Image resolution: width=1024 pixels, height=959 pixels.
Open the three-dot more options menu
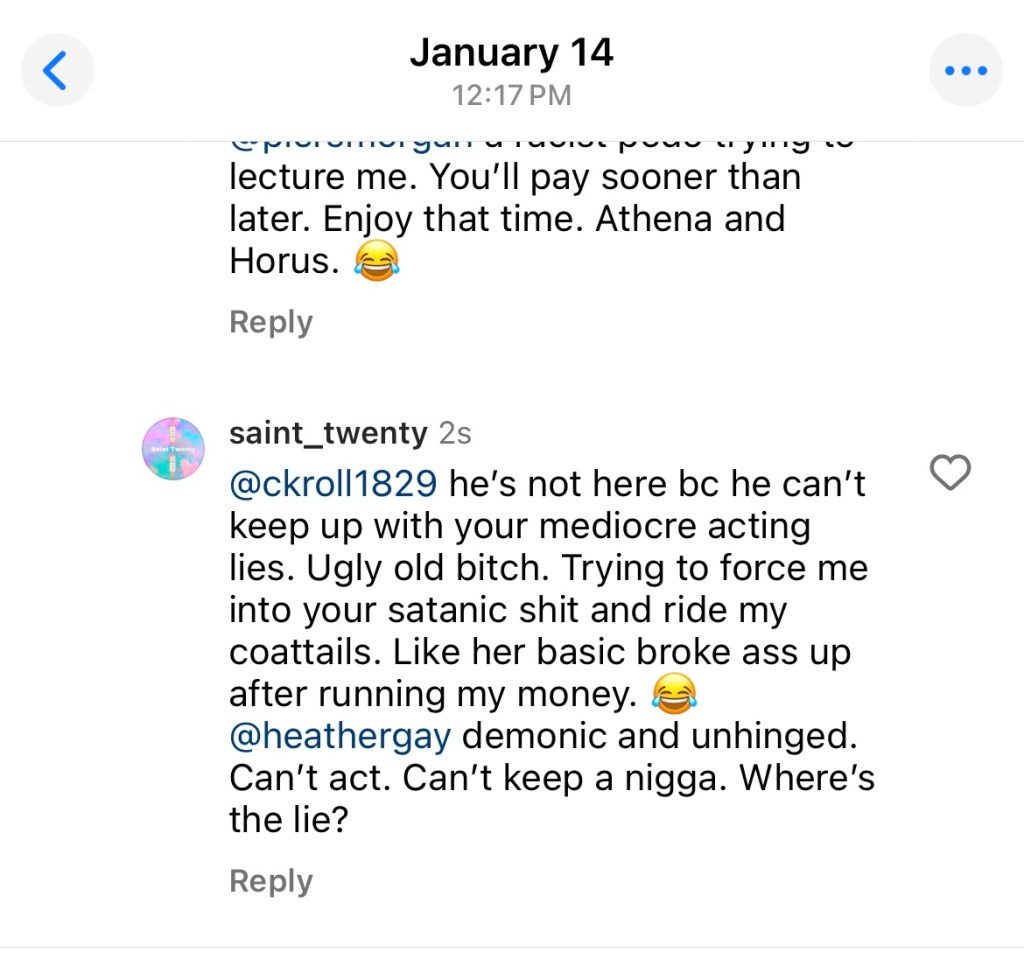[x=965, y=71]
